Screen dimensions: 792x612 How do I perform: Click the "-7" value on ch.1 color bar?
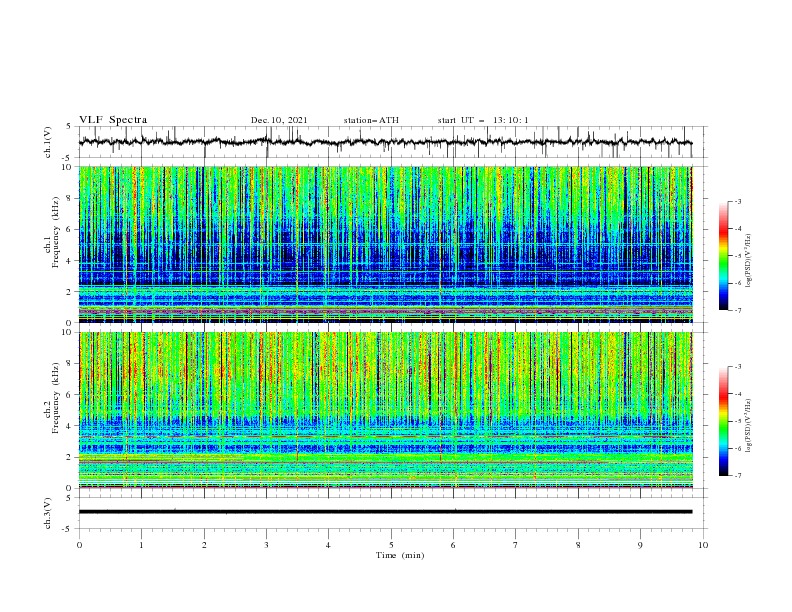point(737,311)
